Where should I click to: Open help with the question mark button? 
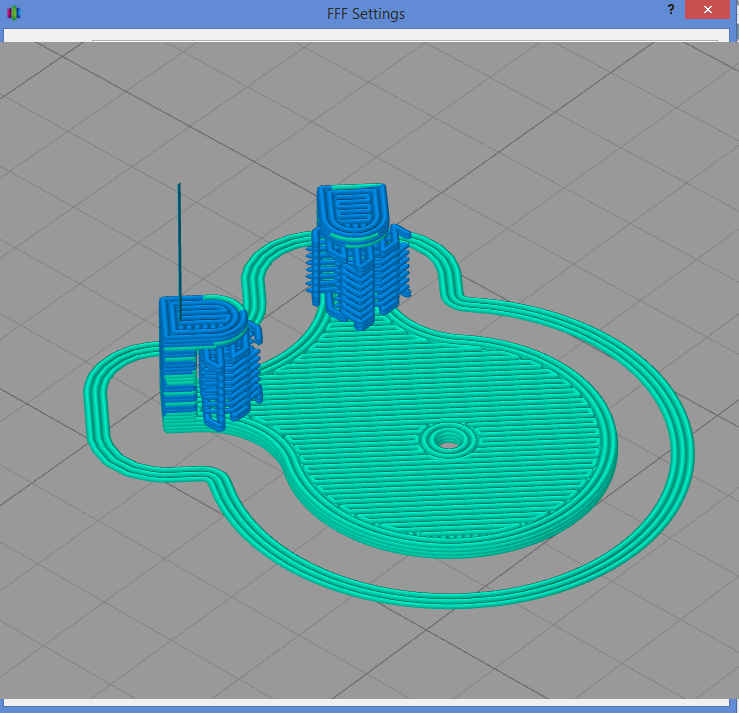pos(669,9)
